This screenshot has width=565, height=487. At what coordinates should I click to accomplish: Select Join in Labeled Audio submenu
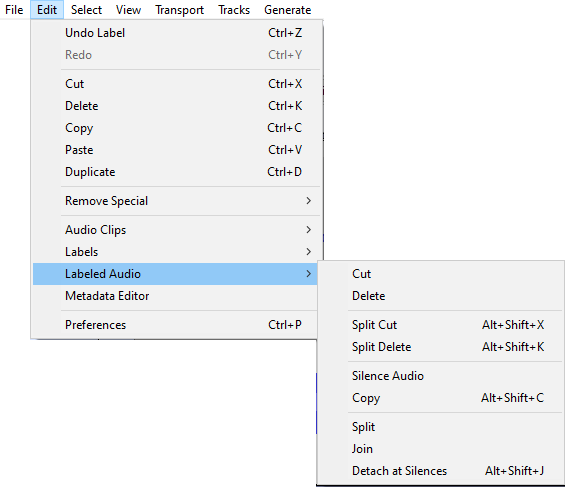tap(441, 449)
